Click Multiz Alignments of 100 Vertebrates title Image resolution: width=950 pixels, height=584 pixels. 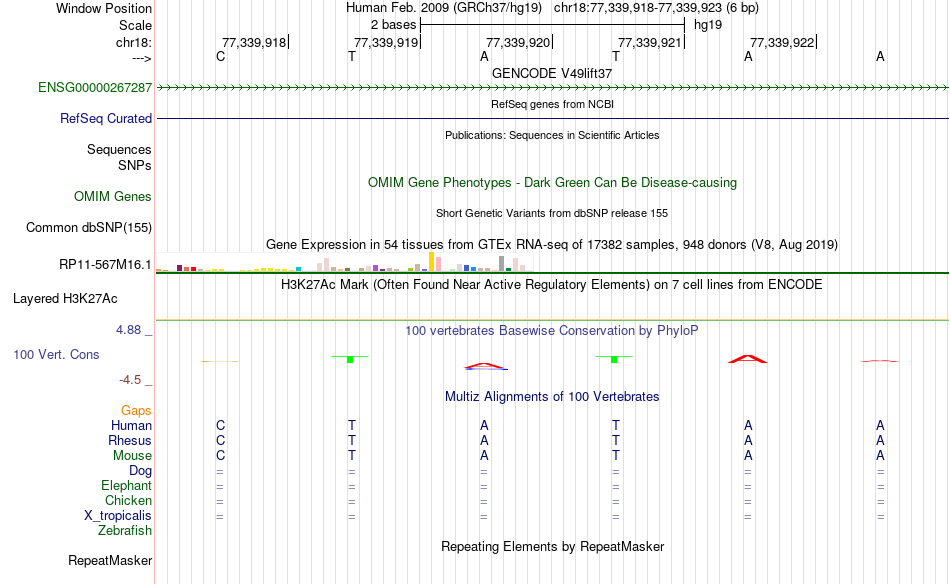point(552,396)
